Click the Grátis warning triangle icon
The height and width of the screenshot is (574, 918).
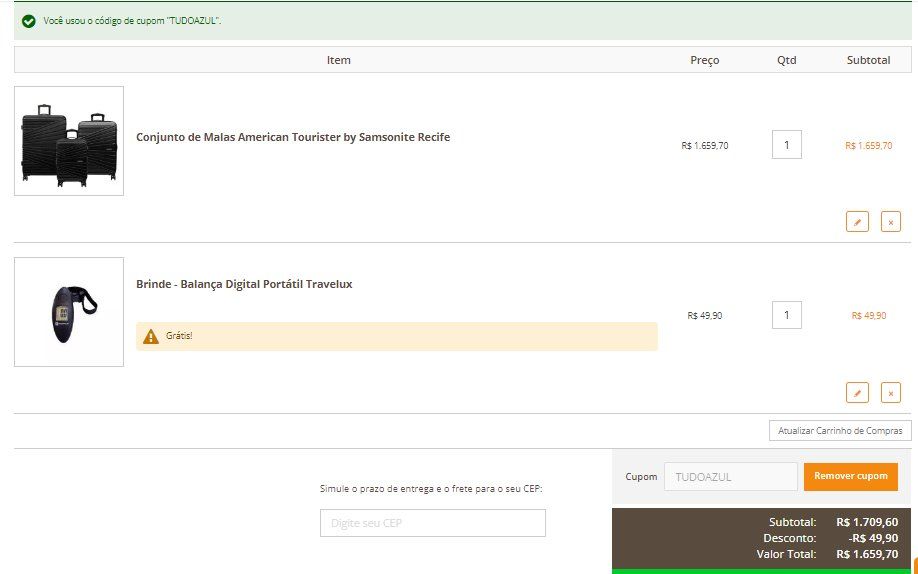(150, 336)
